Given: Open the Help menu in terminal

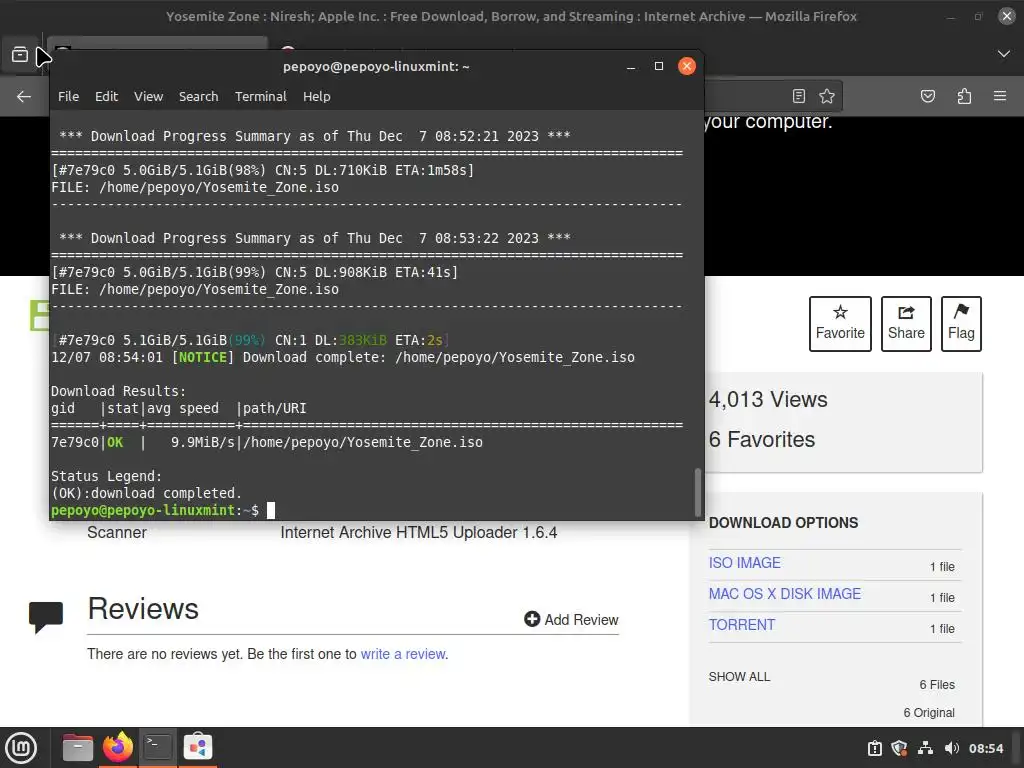Looking at the screenshot, I should 317,97.
